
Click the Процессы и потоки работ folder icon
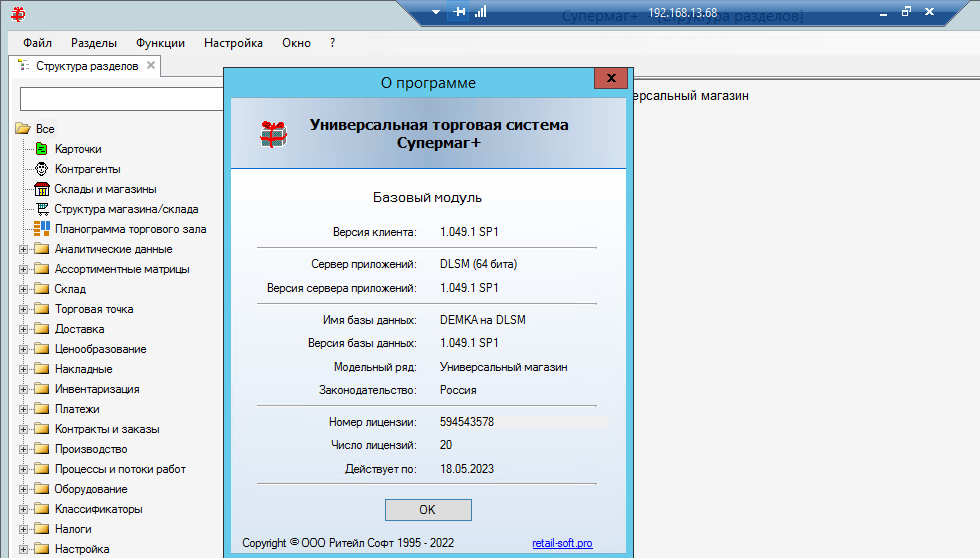pyautogui.click(x=42, y=469)
